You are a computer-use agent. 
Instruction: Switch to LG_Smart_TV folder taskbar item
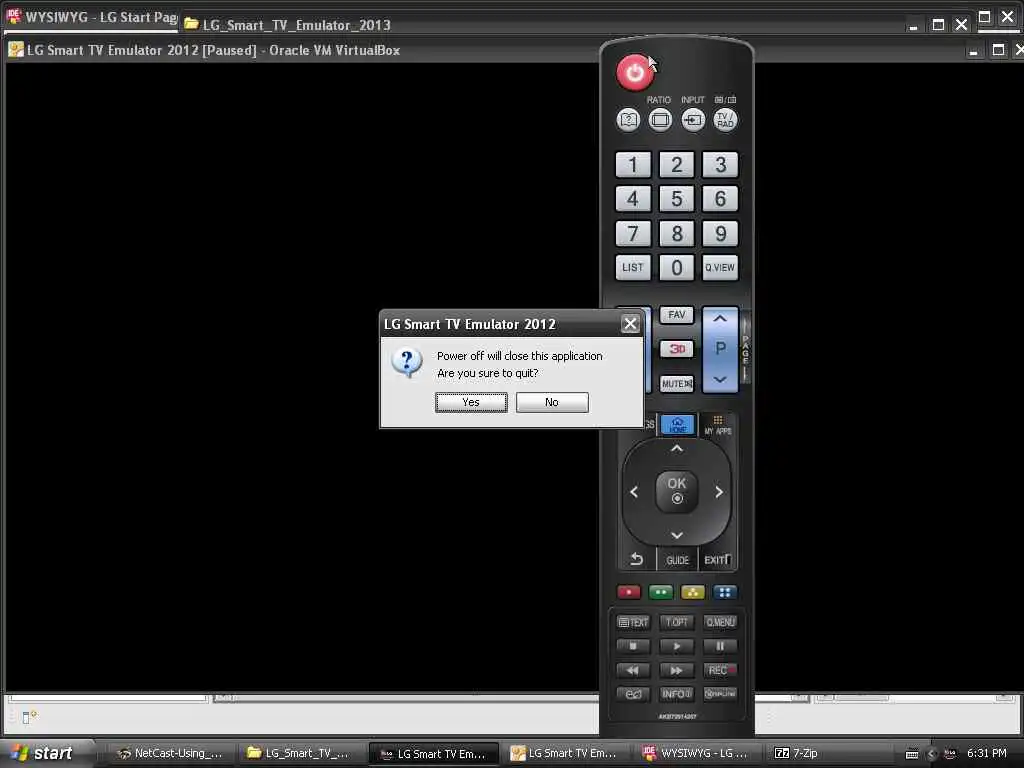coord(298,753)
